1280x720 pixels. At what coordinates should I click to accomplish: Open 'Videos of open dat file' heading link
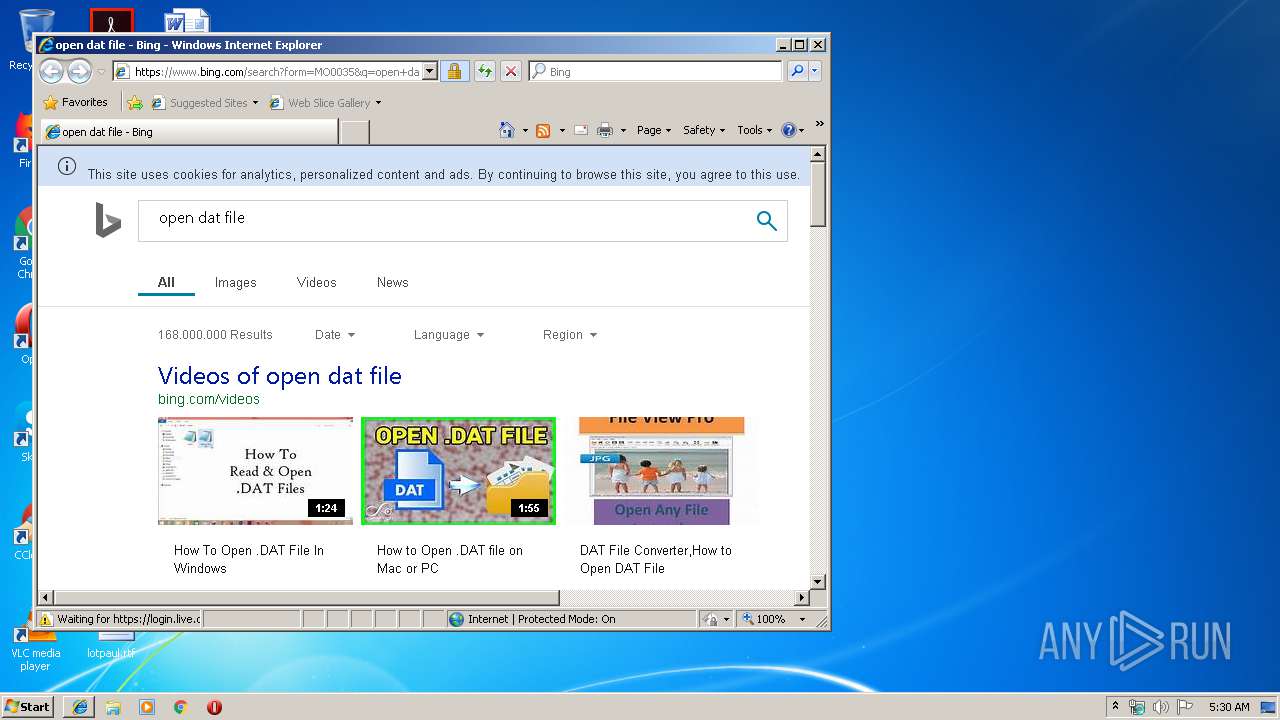tap(280, 376)
